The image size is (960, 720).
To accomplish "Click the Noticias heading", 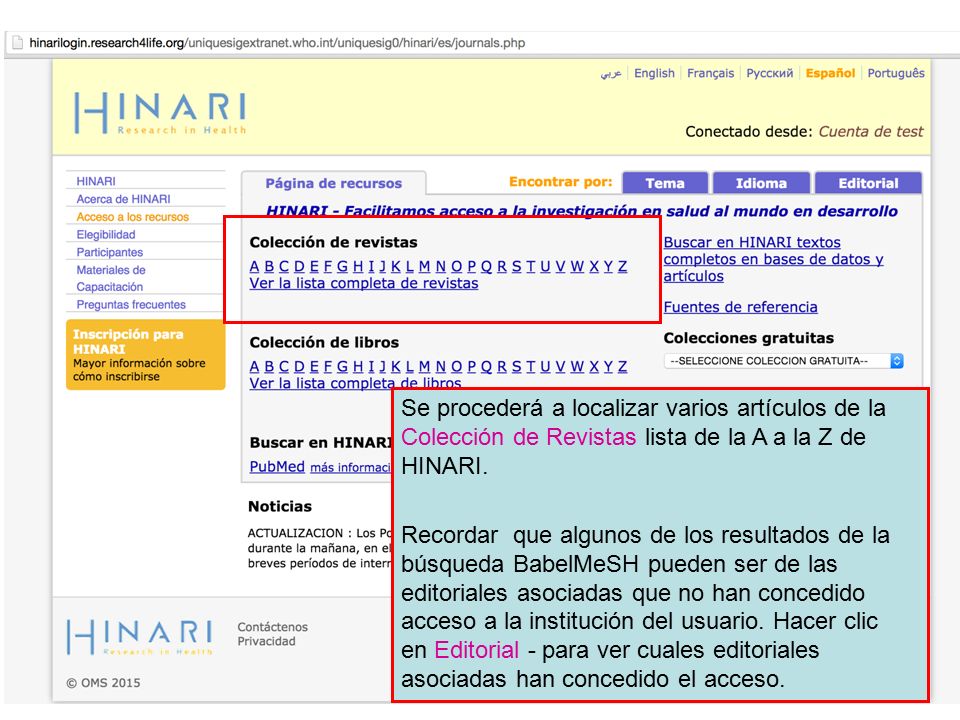I will pos(280,506).
